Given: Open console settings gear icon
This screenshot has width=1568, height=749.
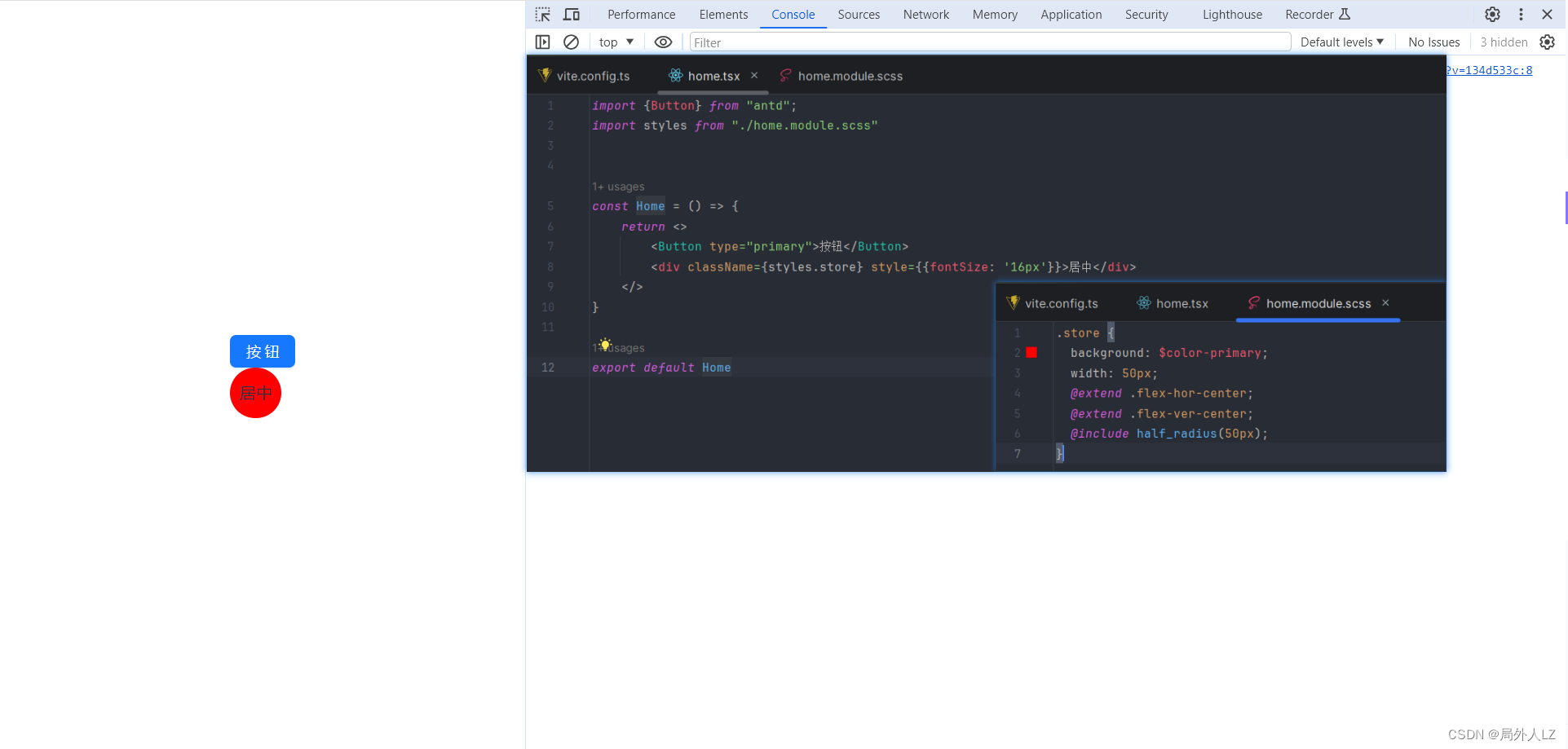Looking at the screenshot, I should pyautogui.click(x=1547, y=42).
